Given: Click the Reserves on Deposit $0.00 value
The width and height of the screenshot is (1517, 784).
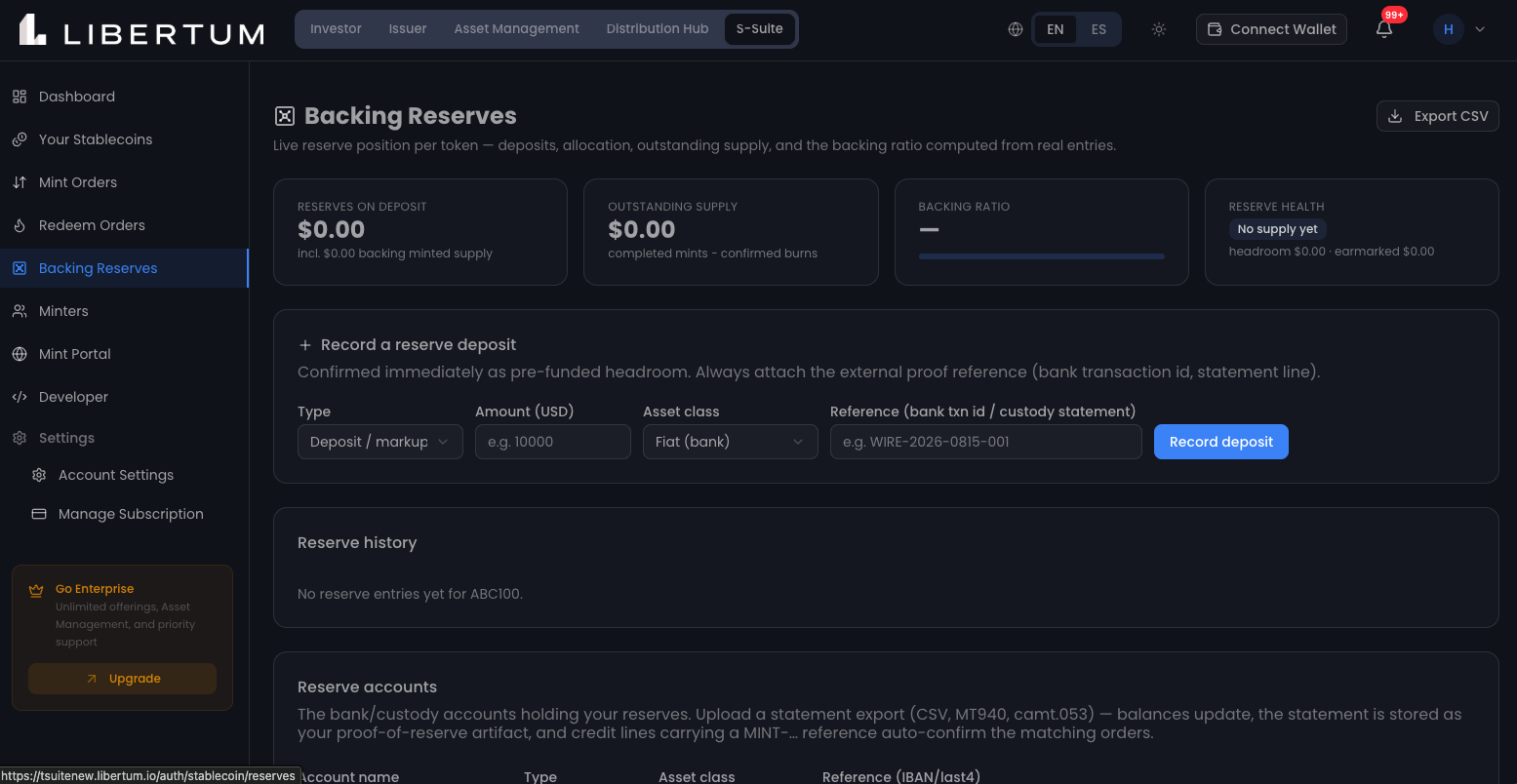Looking at the screenshot, I should click(x=332, y=230).
